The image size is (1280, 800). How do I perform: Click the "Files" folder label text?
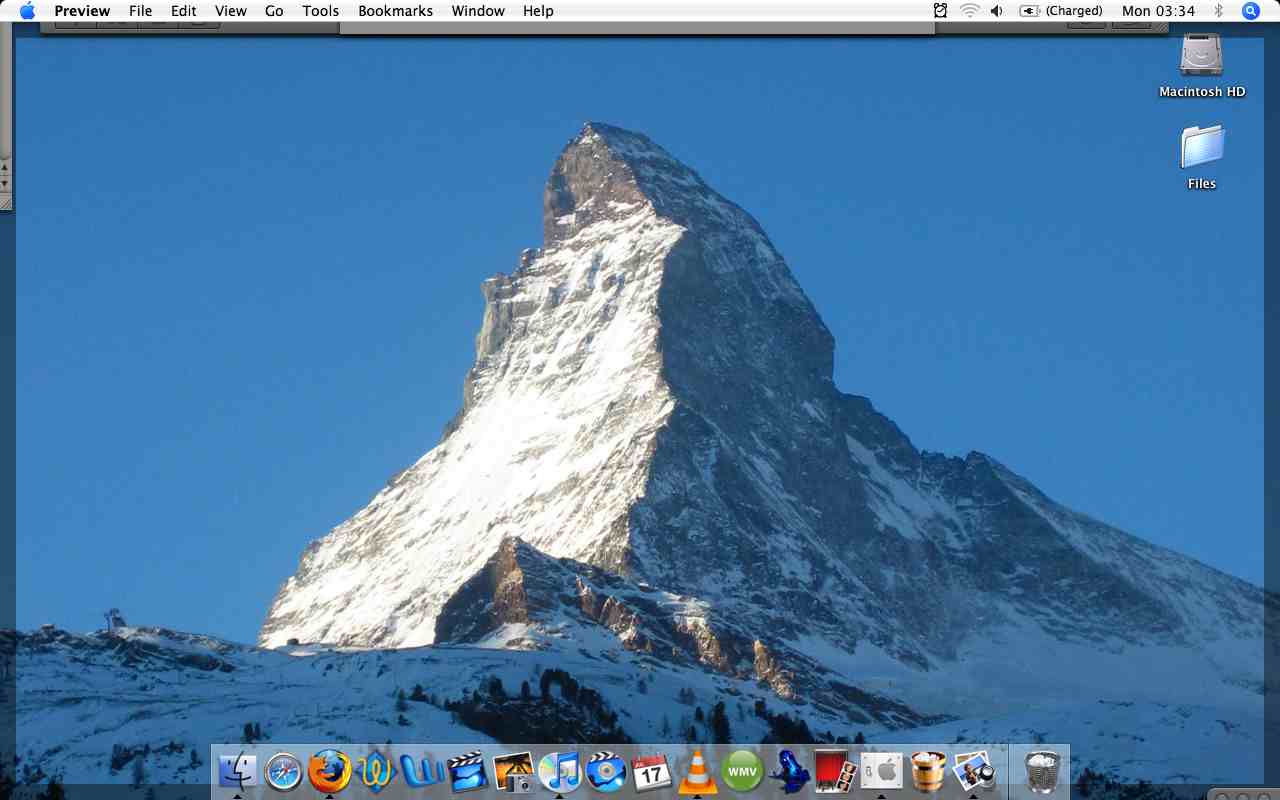(x=1202, y=183)
